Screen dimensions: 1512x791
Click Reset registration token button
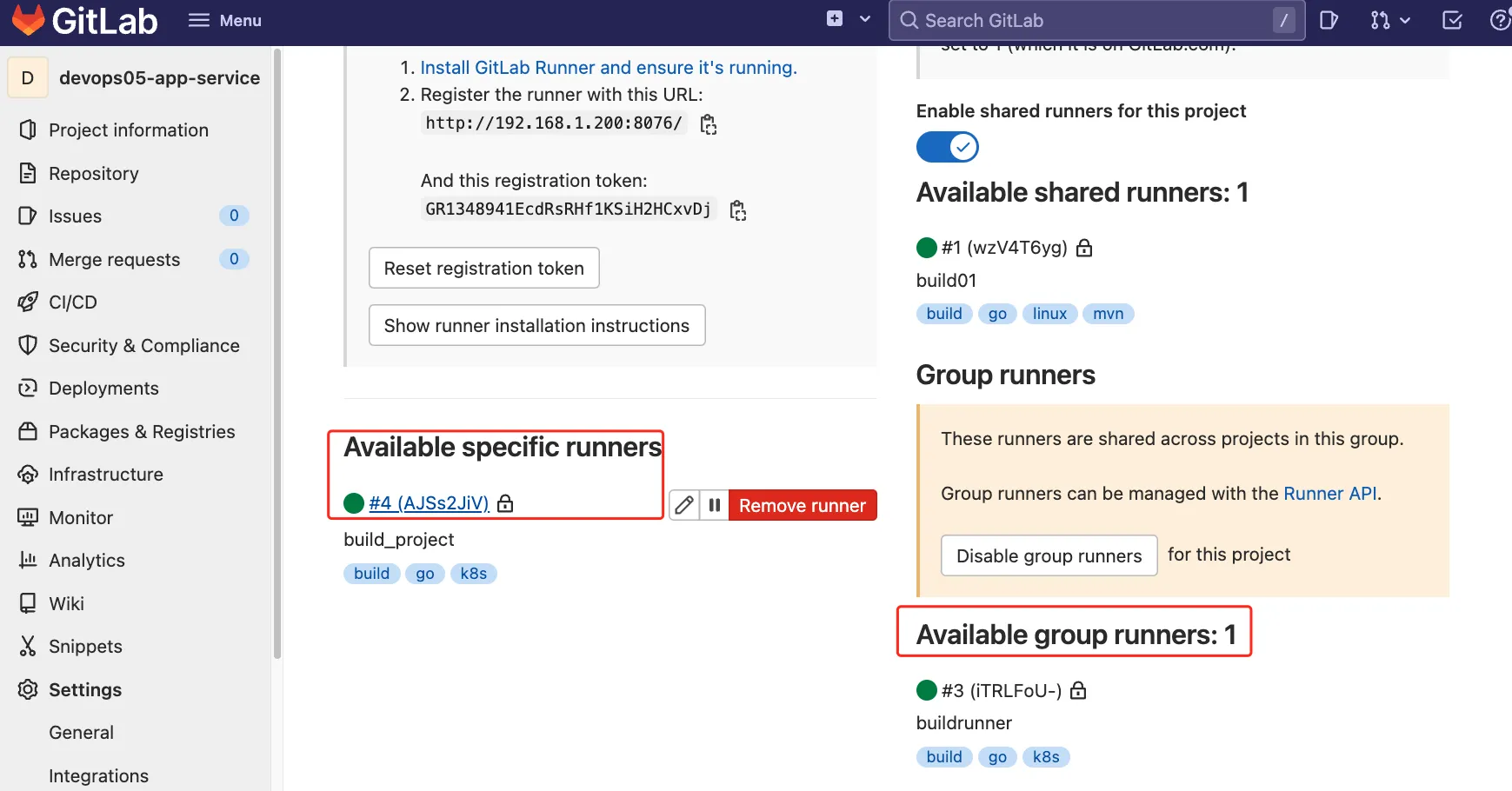click(x=484, y=268)
